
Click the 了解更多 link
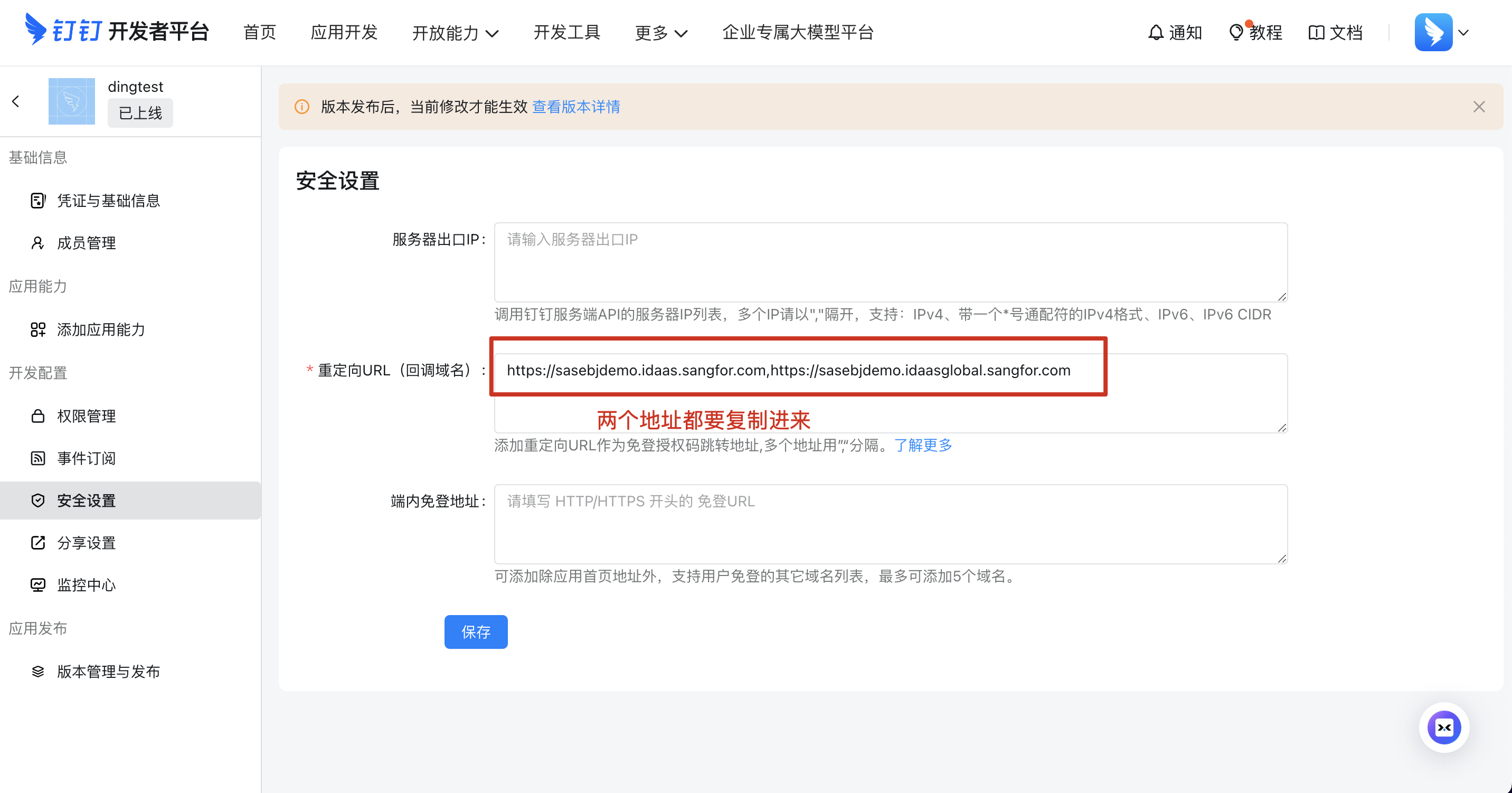tap(923, 446)
